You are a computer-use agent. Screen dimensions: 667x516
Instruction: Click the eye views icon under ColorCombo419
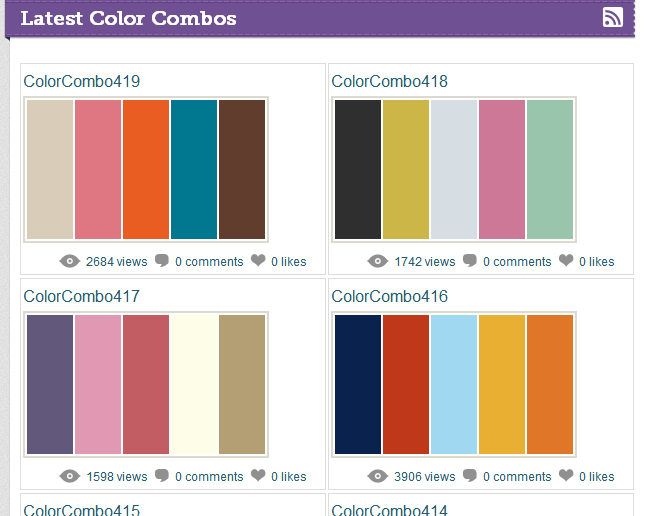click(70, 261)
